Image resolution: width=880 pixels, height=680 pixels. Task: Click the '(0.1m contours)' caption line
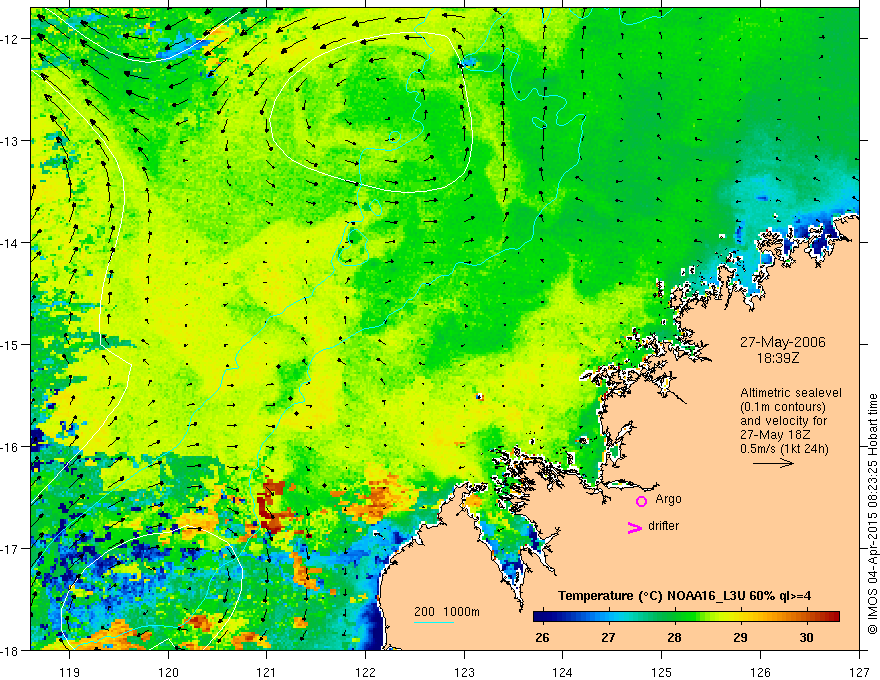point(783,407)
